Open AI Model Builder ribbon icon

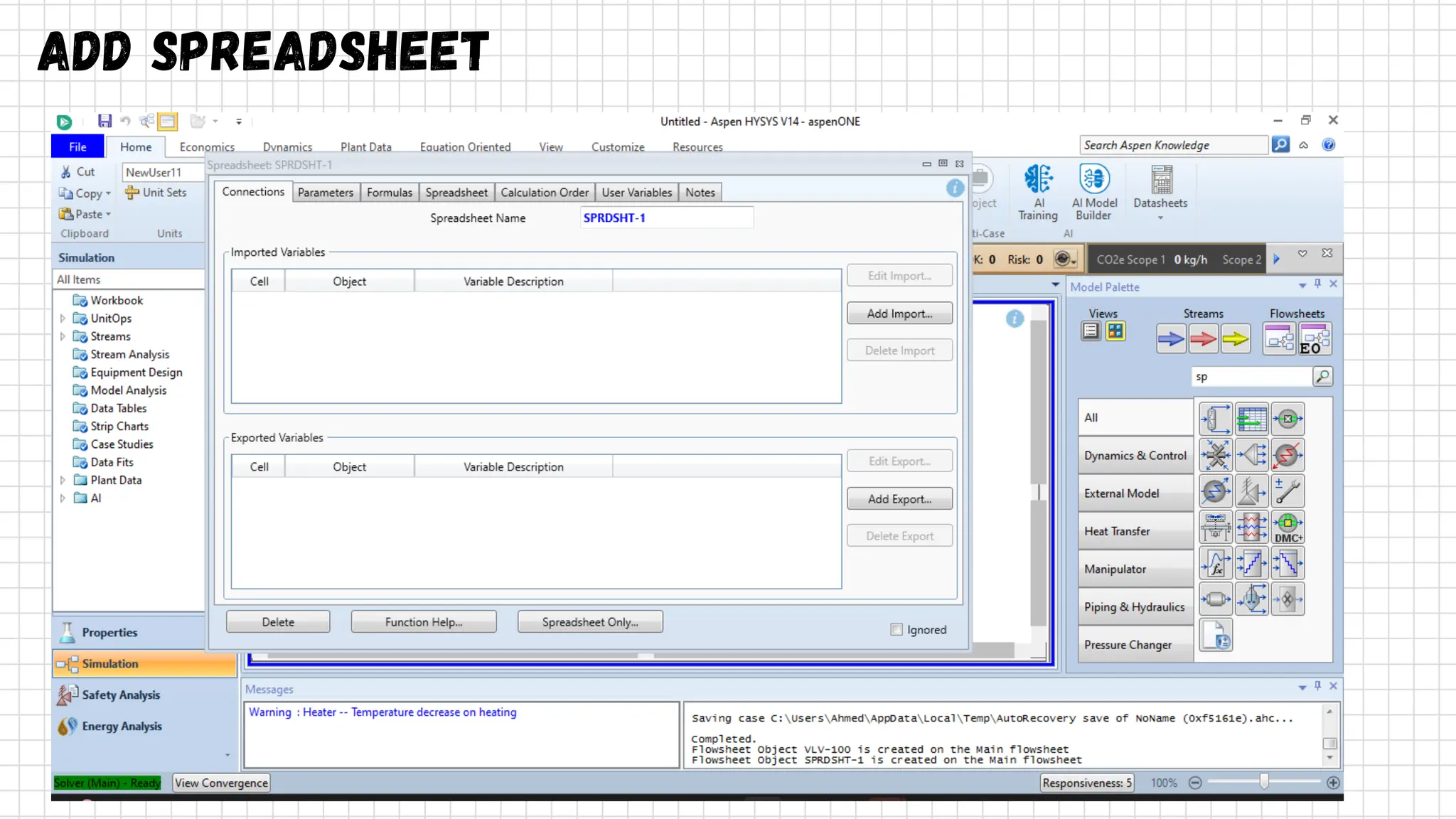coord(1094,192)
